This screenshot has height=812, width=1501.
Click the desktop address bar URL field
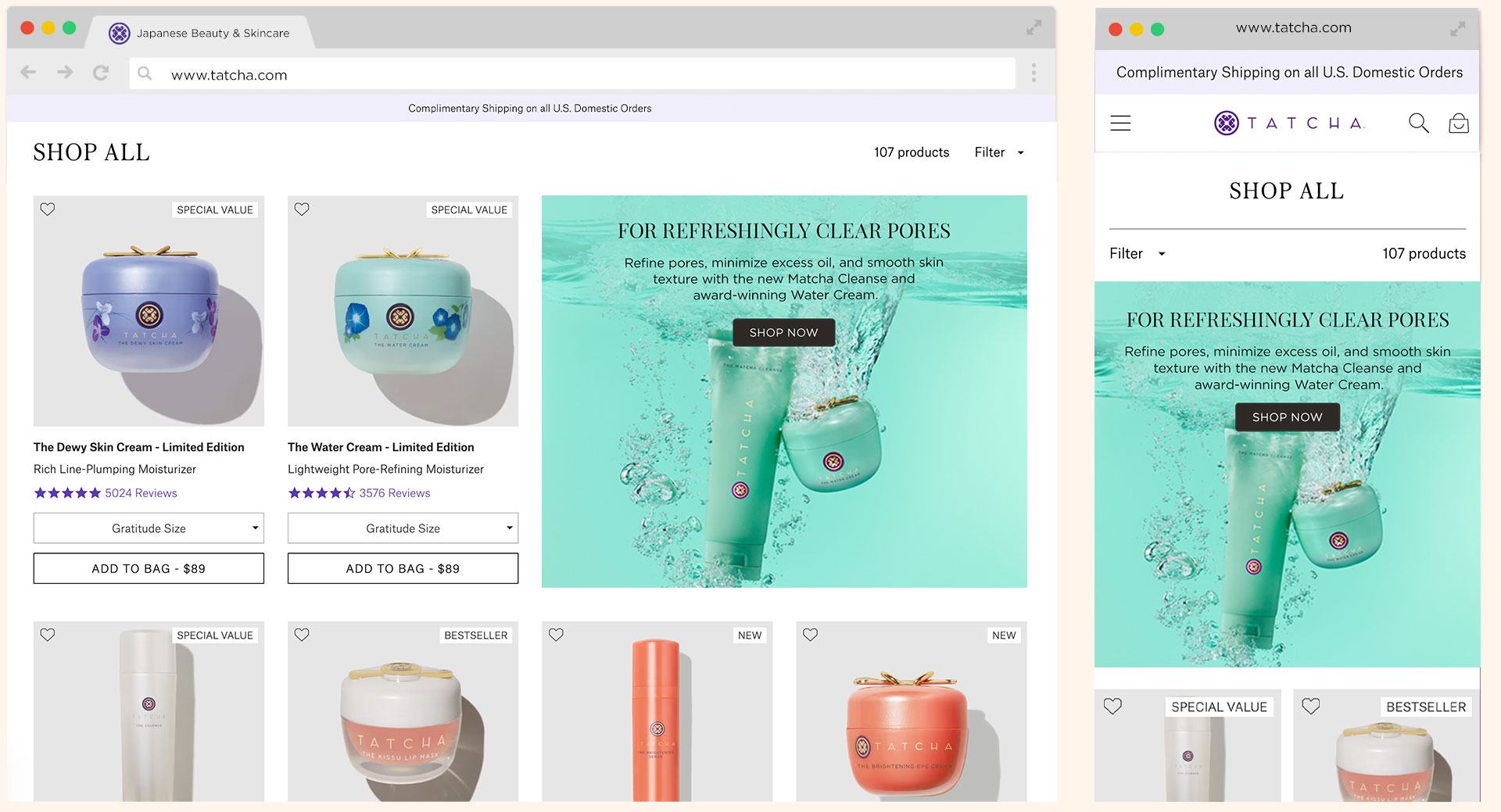click(x=572, y=73)
